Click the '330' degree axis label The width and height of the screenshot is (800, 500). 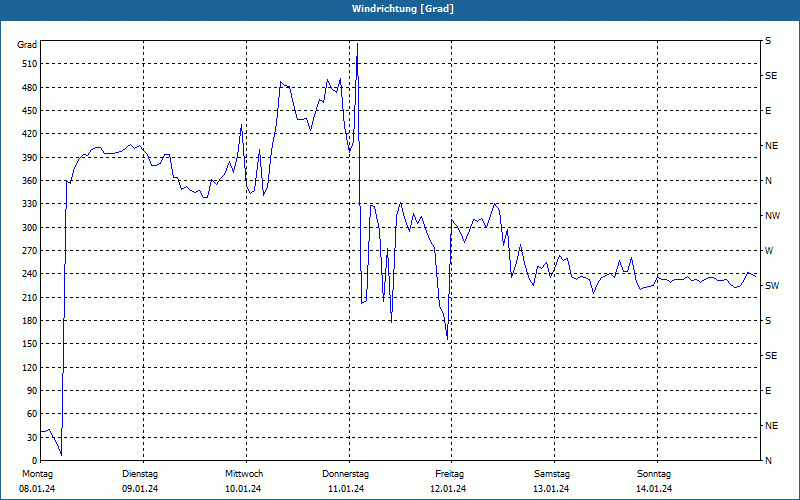coord(29,204)
